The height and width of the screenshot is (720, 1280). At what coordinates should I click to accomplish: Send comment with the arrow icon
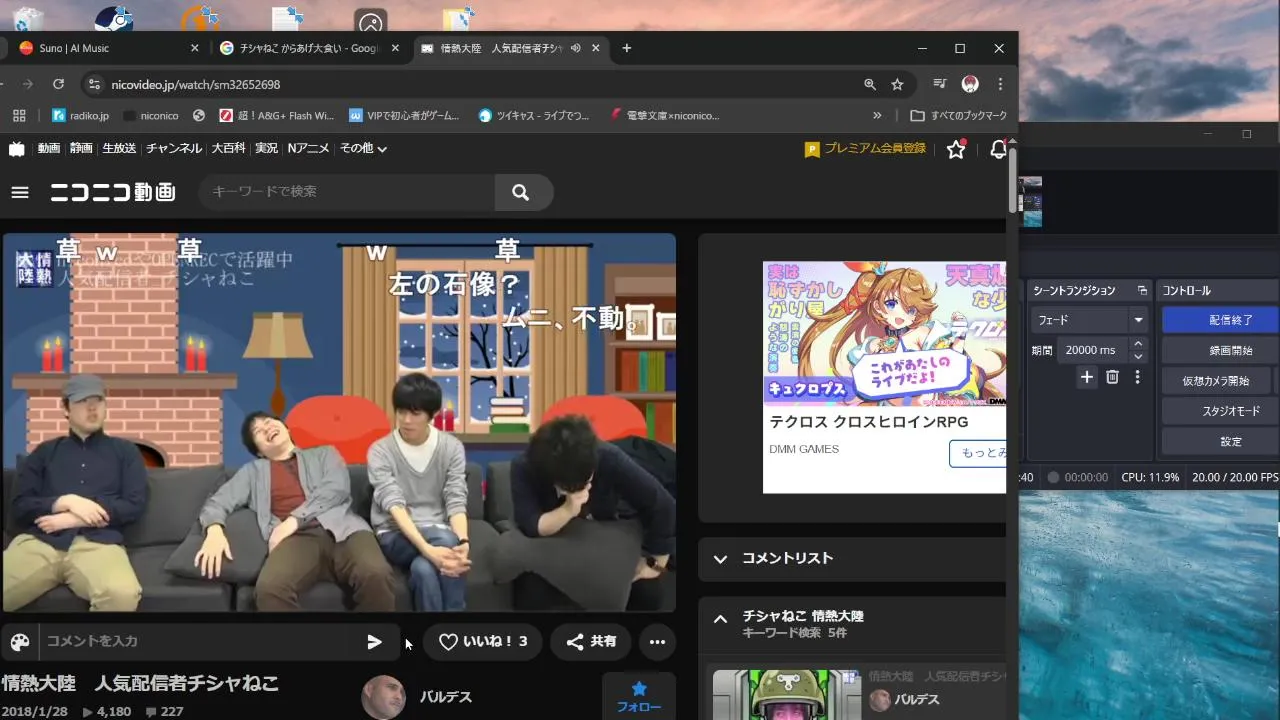tap(374, 642)
